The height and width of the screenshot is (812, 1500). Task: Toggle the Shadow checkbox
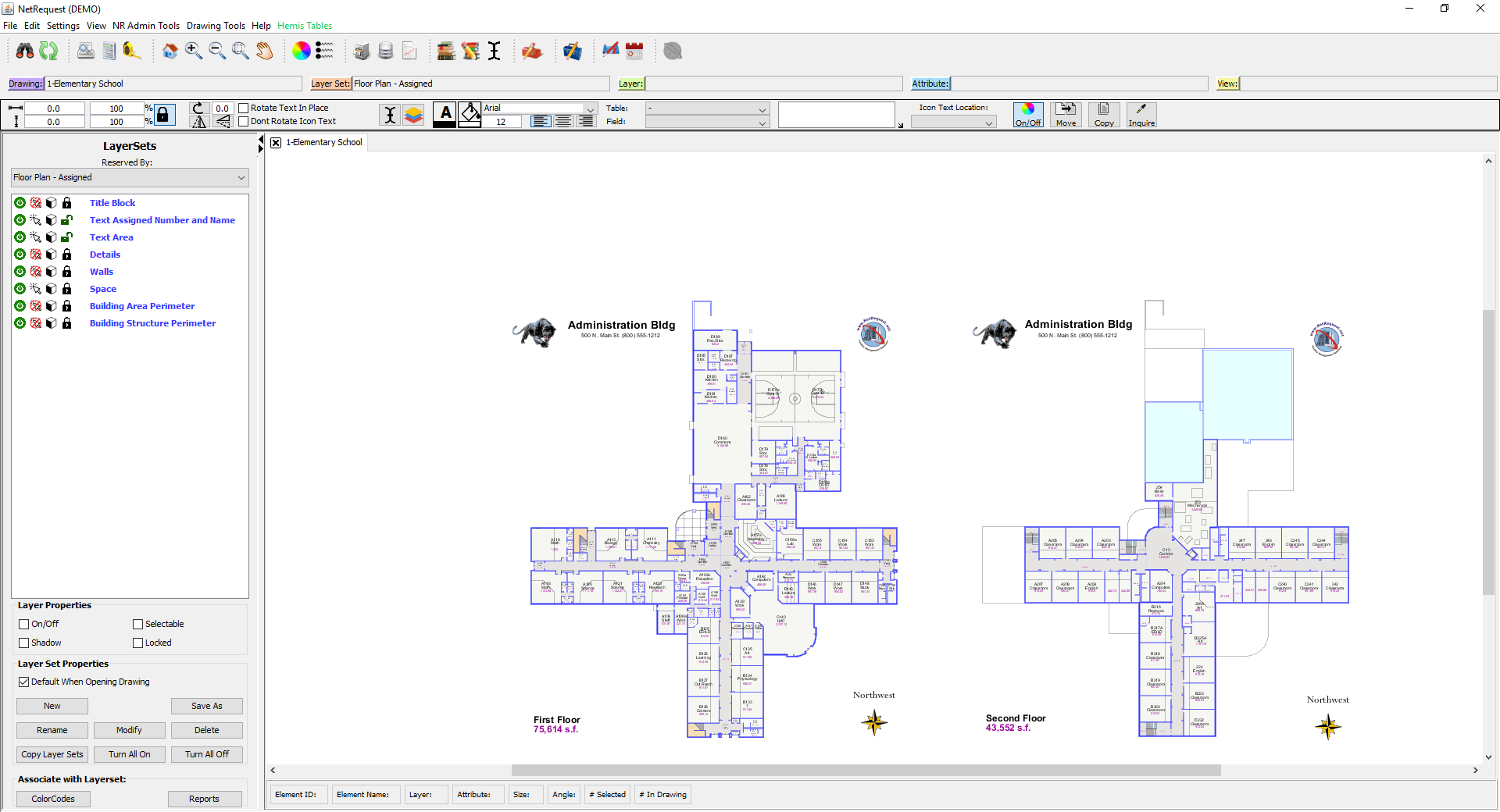pos(24,643)
